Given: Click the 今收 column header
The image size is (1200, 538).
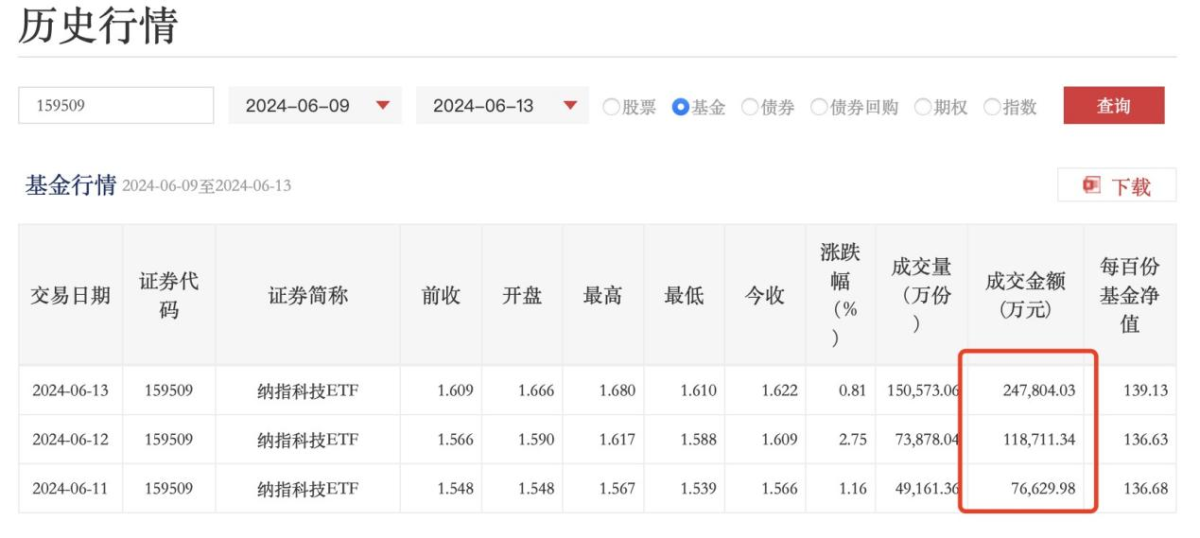Looking at the screenshot, I should point(765,295).
